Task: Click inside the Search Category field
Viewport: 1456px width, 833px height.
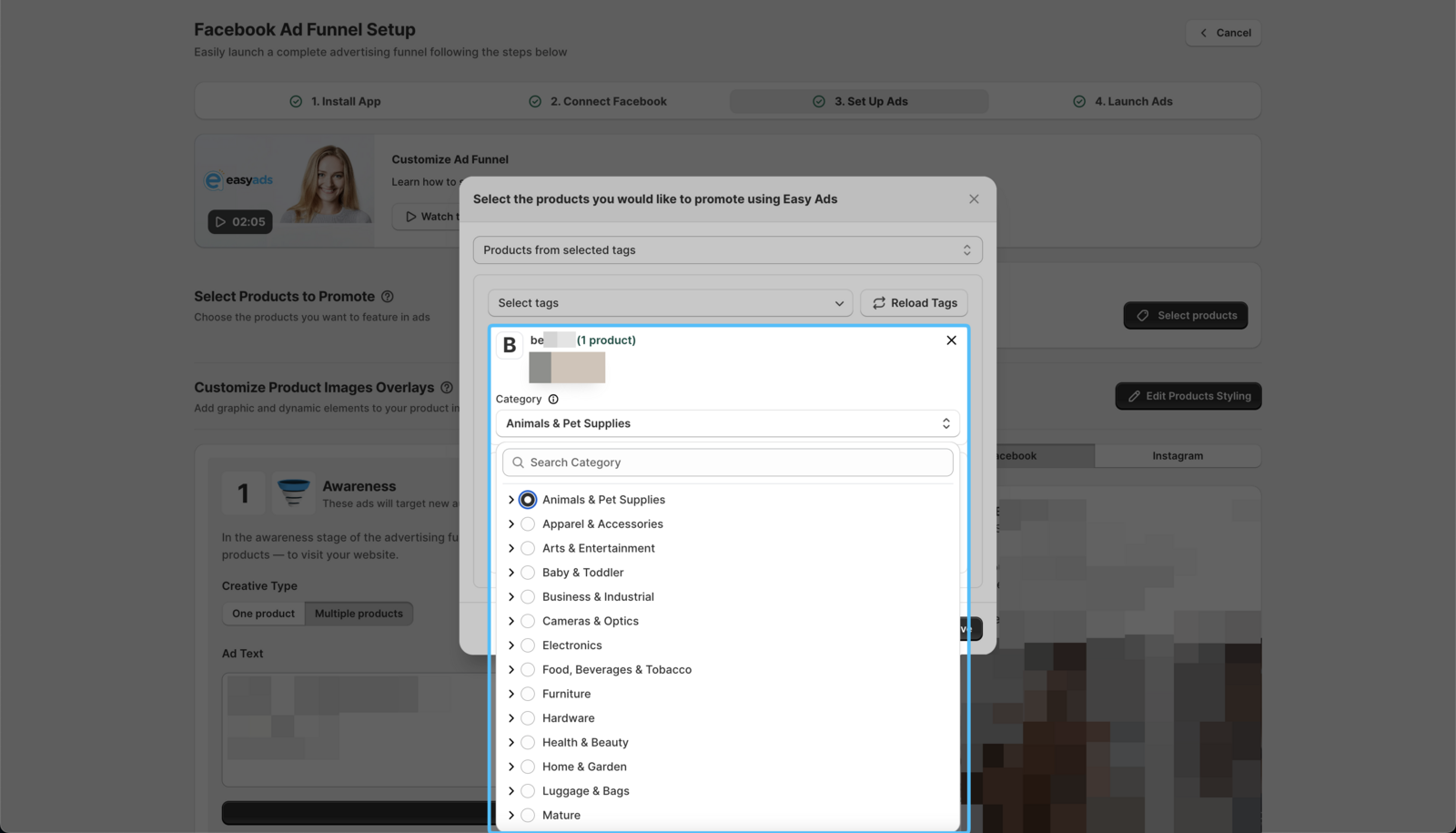Action: tap(727, 462)
